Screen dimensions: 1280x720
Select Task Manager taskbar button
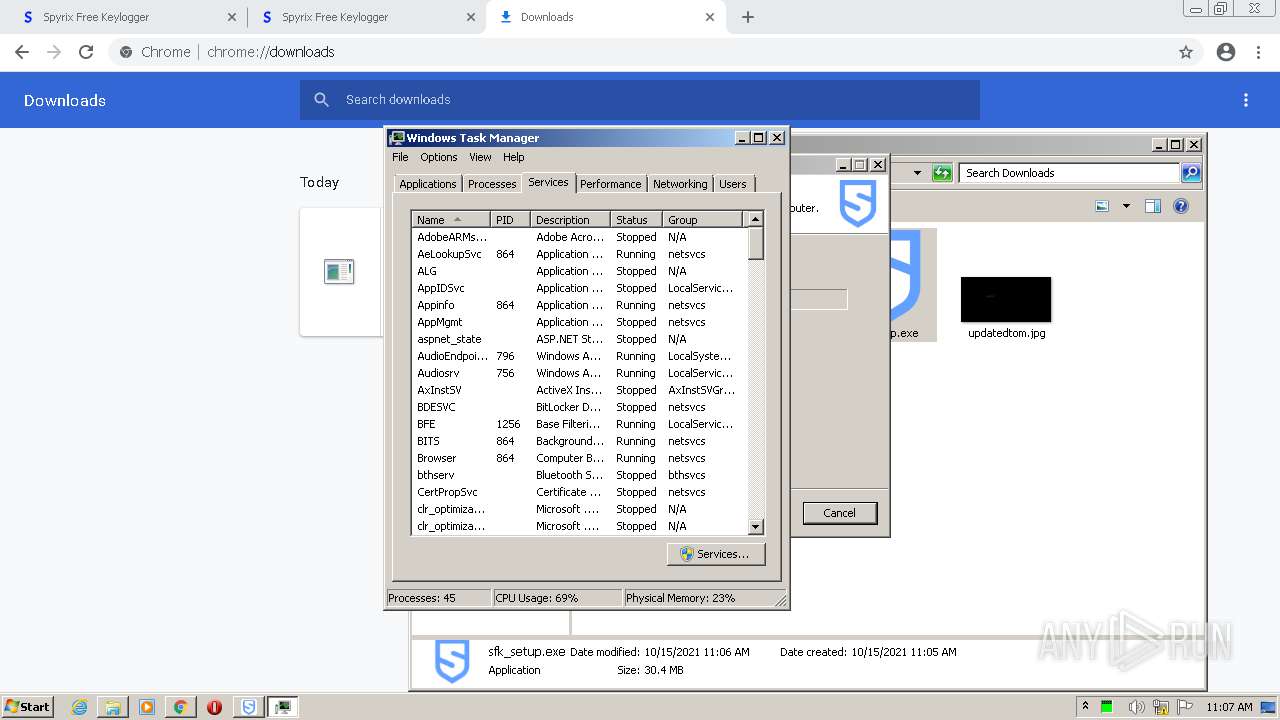pyautogui.click(x=283, y=707)
